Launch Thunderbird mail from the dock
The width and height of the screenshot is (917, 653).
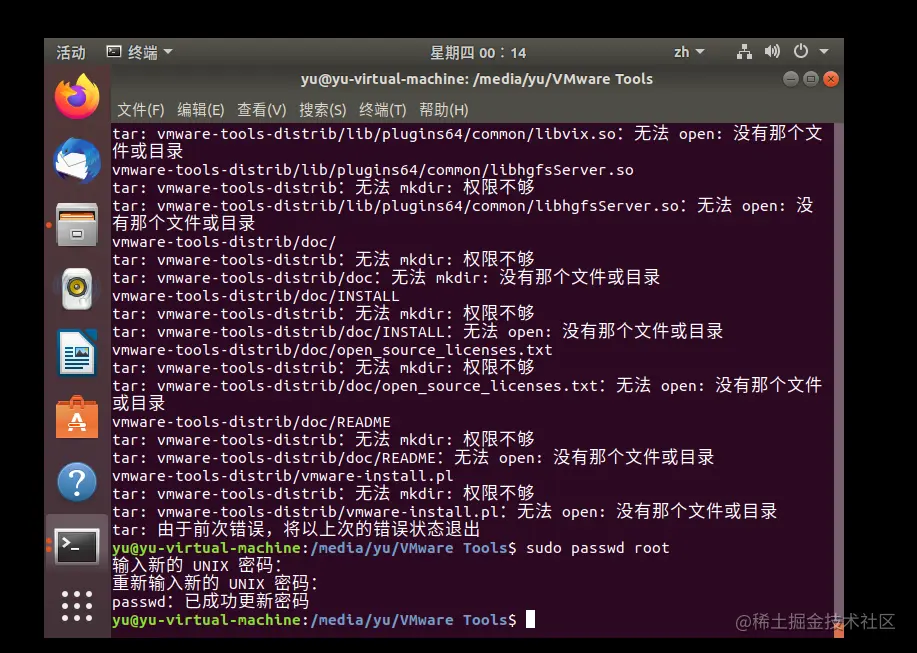click(x=77, y=160)
